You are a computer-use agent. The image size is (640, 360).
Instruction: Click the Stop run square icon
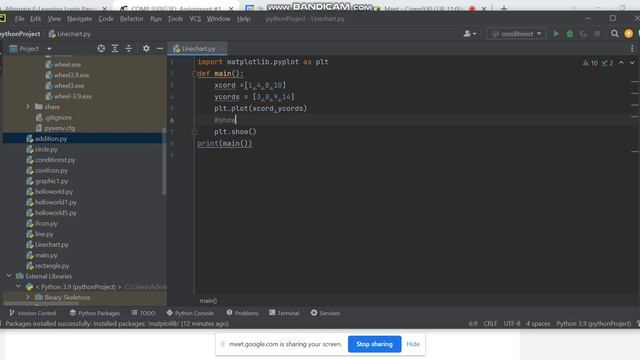[597, 34]
